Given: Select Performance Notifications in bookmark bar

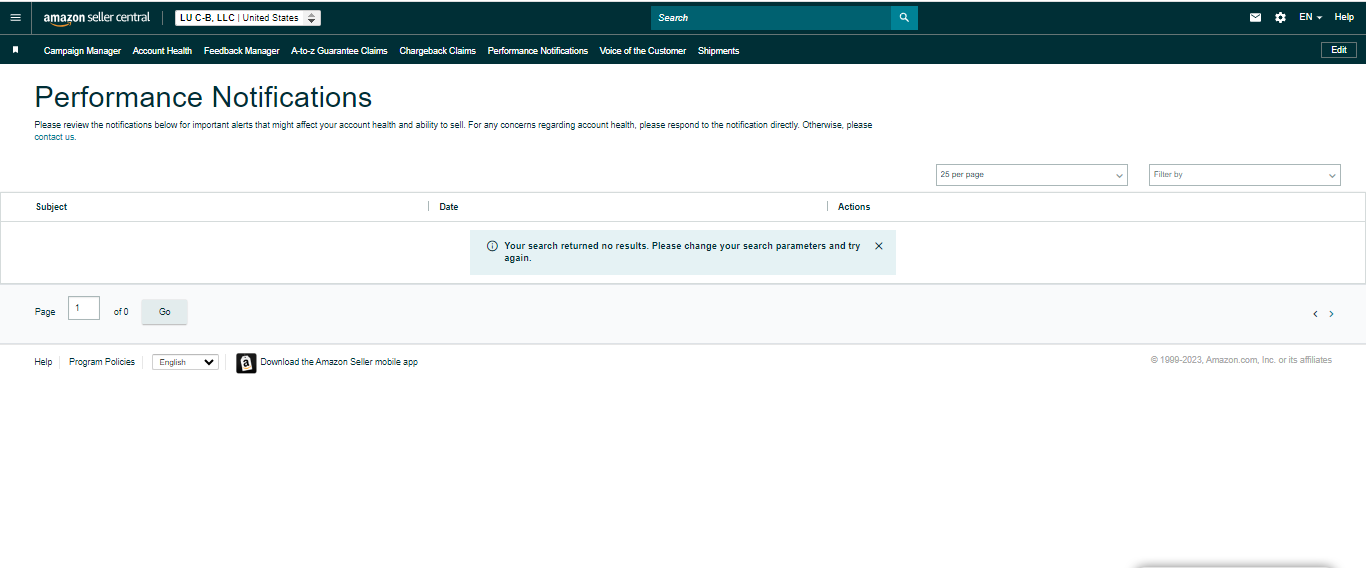Looking at the screenshot, I should click(538, 51).
